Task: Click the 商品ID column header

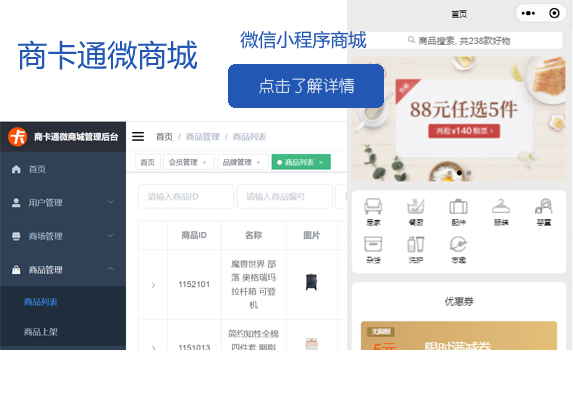Action: 194,235
